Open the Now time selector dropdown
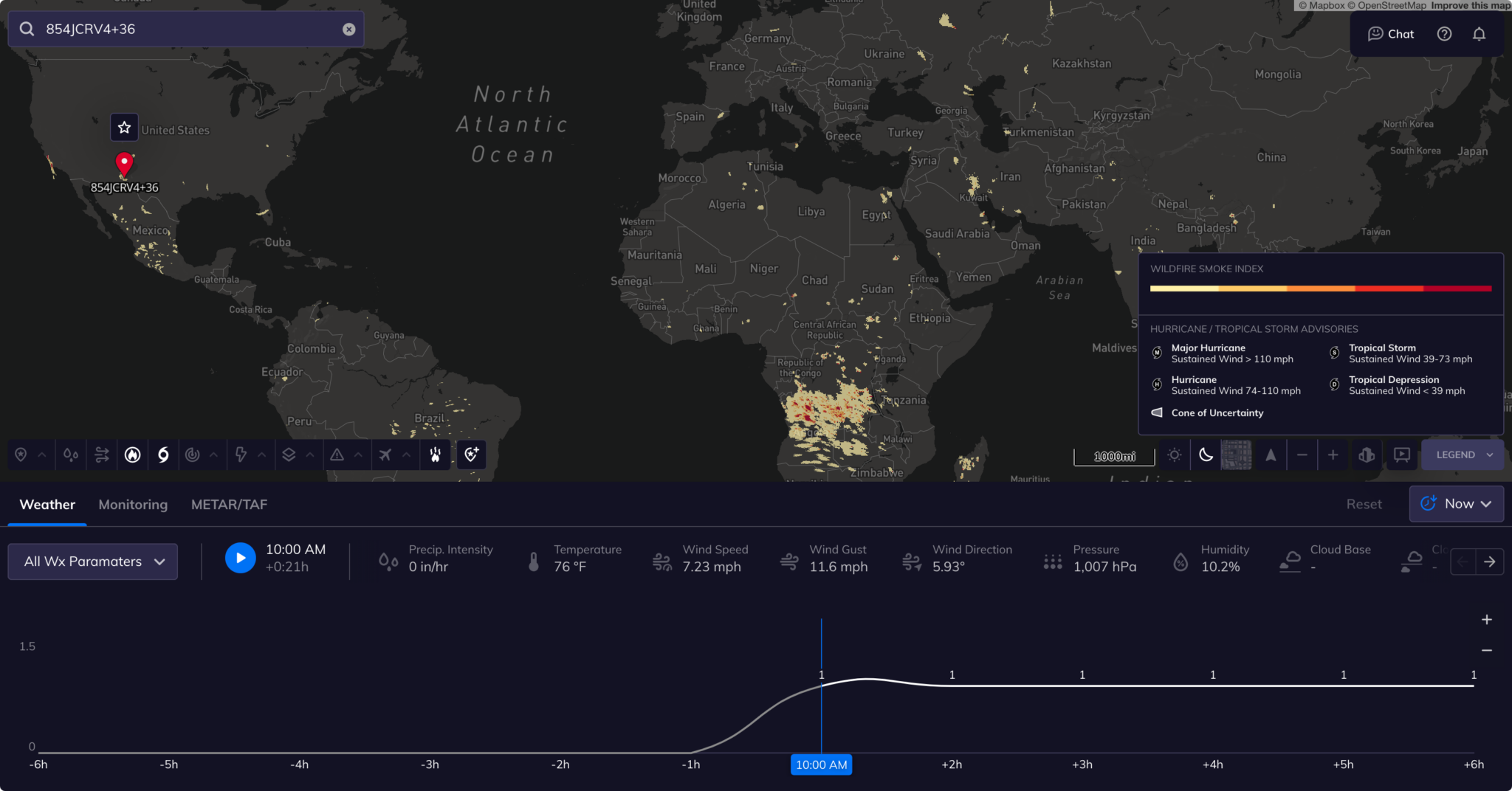 1455,503
